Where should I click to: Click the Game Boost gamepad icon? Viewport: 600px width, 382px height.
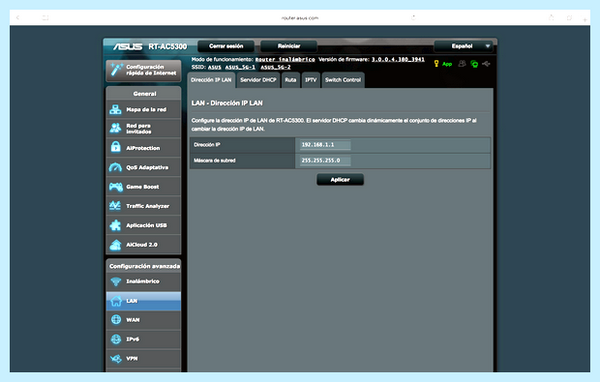coord(116,187)
